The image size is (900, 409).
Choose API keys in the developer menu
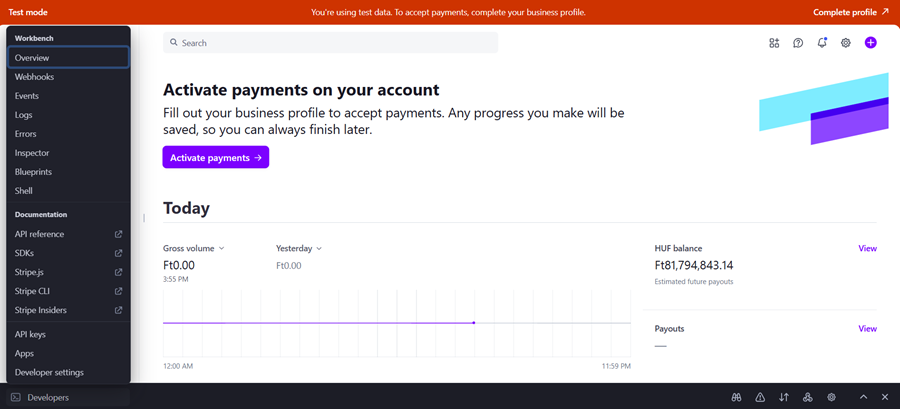coord(30,334)
